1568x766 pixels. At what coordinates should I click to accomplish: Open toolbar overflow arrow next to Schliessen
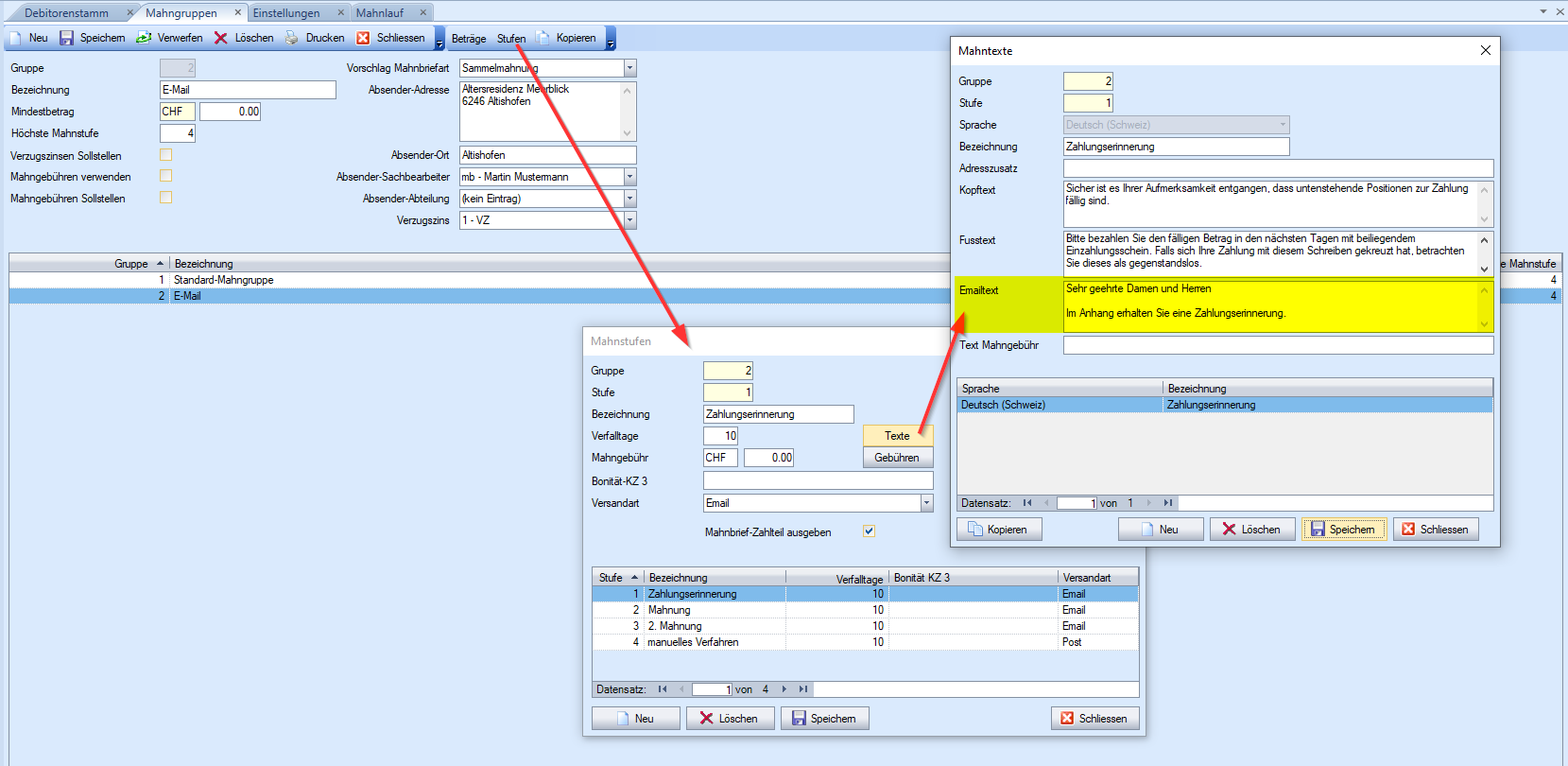pyautogui.click(x=439, y=39)
